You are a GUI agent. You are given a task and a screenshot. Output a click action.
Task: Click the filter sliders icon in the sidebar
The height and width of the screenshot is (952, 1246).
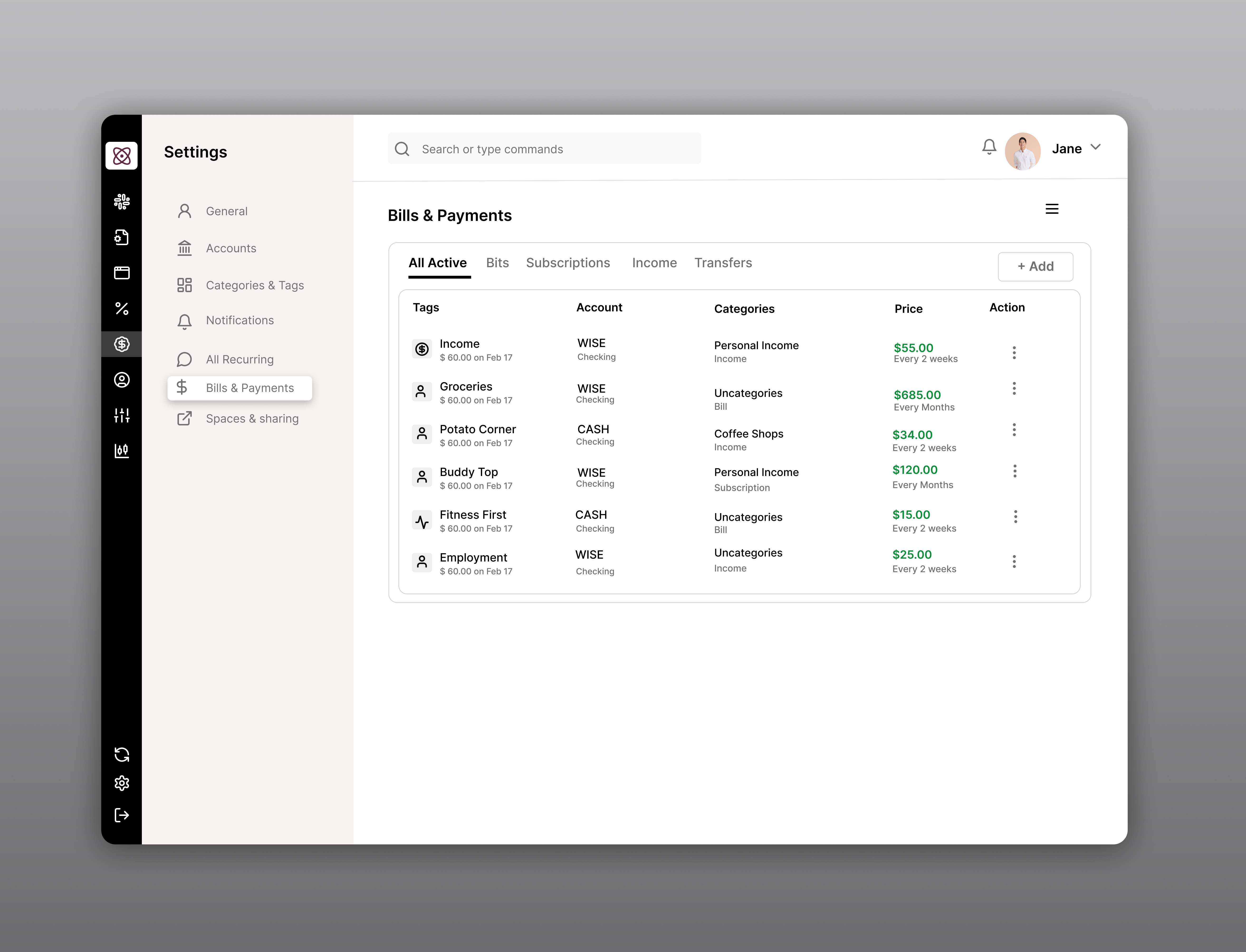click(122, 415)
